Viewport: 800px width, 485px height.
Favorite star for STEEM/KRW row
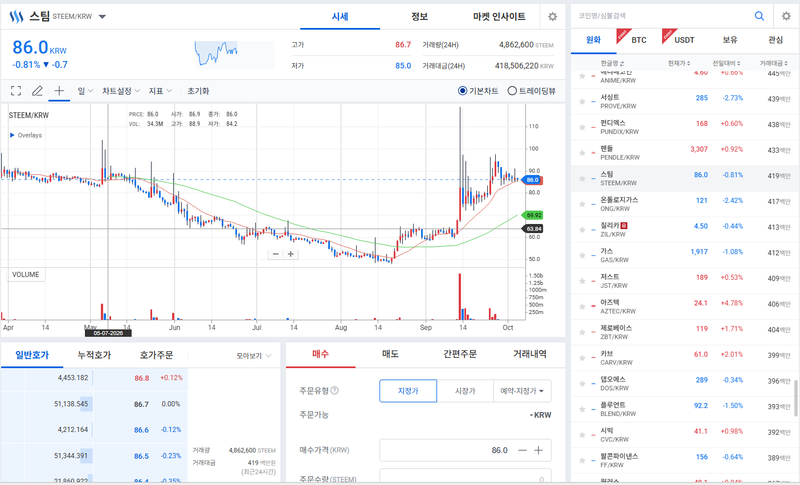click(582, 178)
